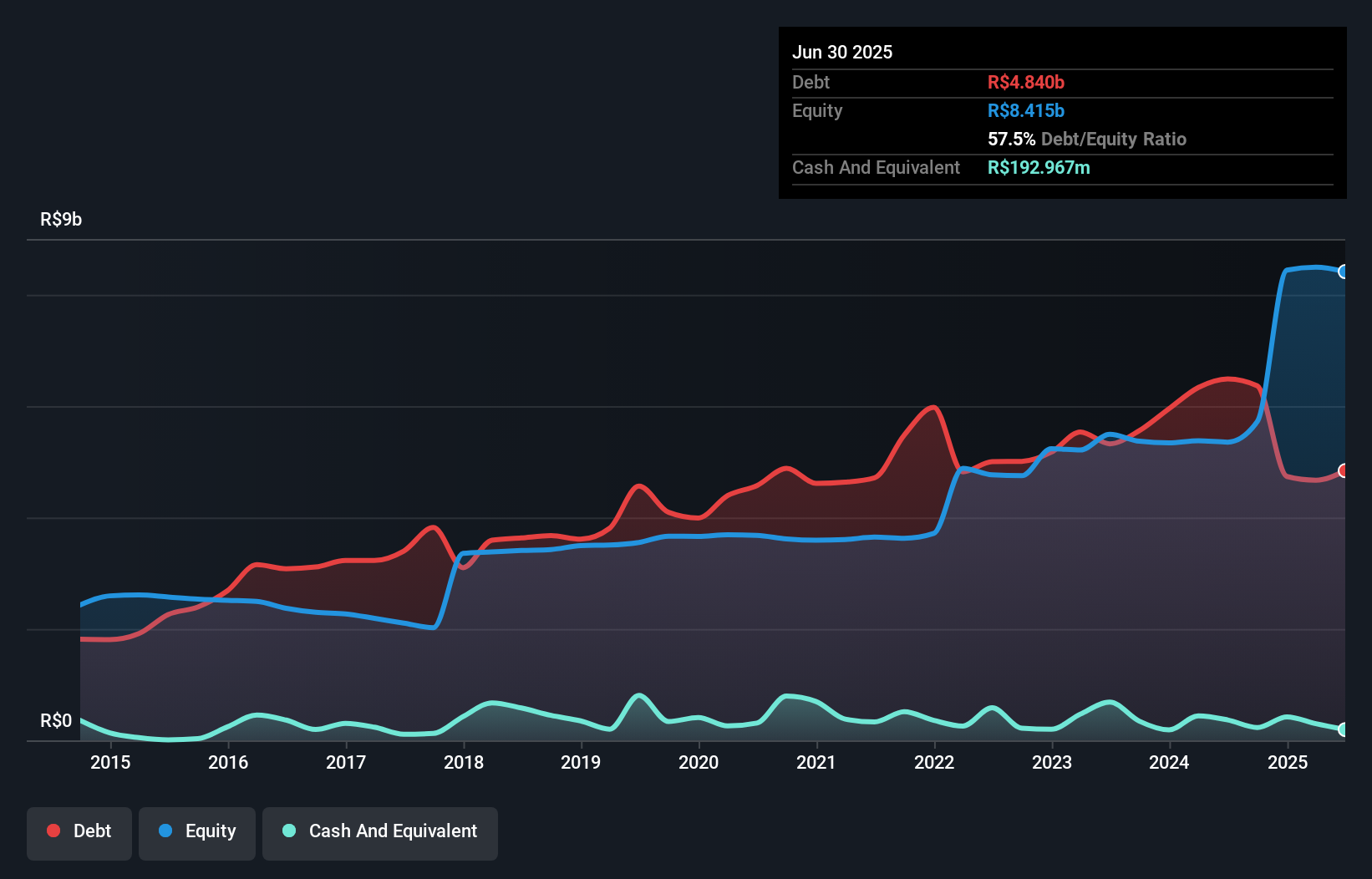Select the 2020 year label
1372x879 pixels.
click(699, 762)
